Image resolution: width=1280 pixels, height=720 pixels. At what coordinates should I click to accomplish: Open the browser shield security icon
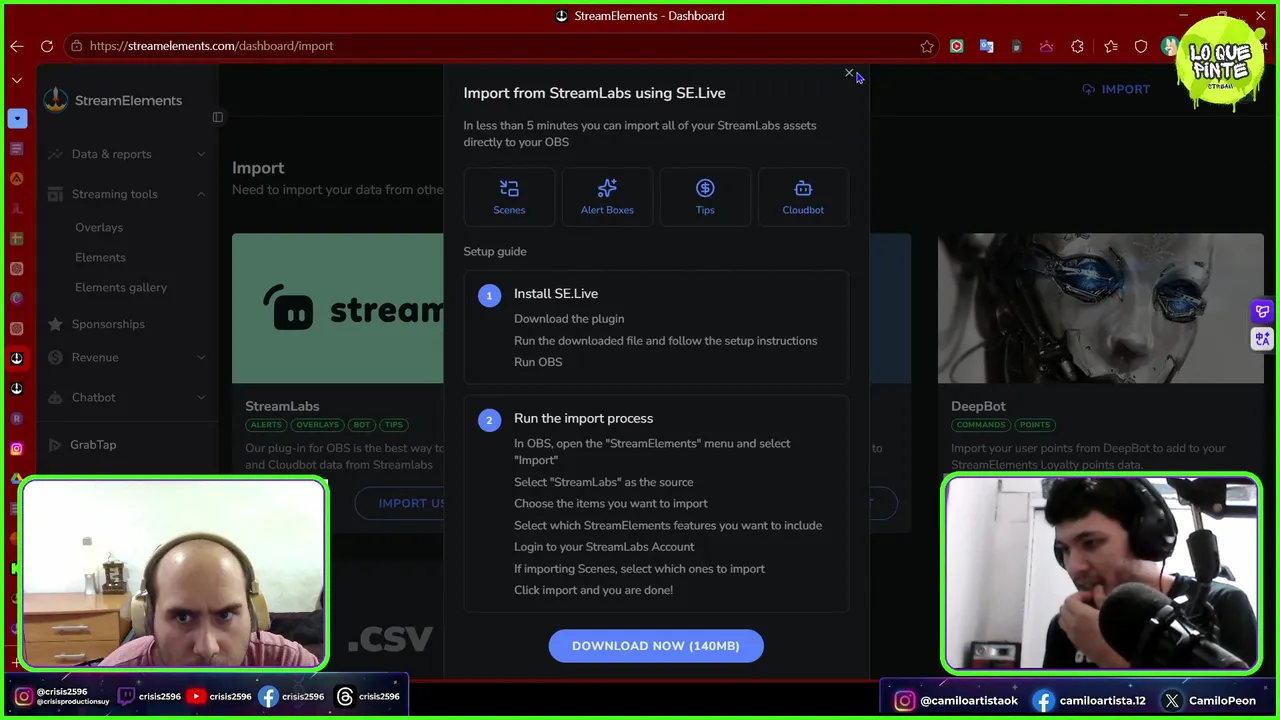(1141, 46)
